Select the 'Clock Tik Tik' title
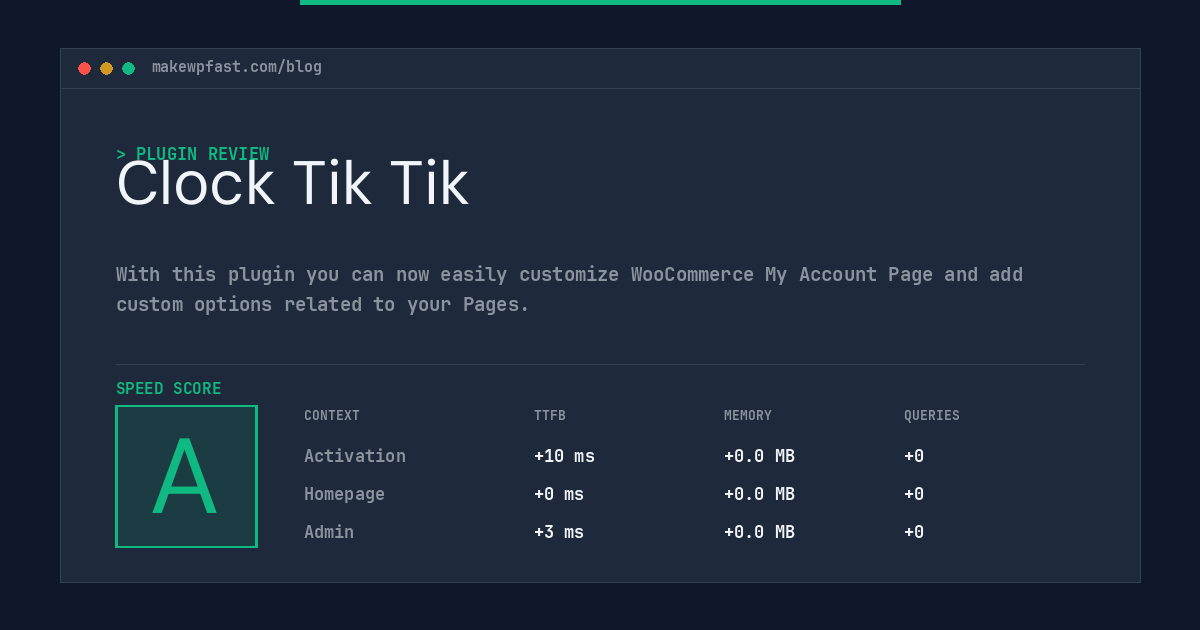Screen dimensions: 1200x630 tap(292, 184)
